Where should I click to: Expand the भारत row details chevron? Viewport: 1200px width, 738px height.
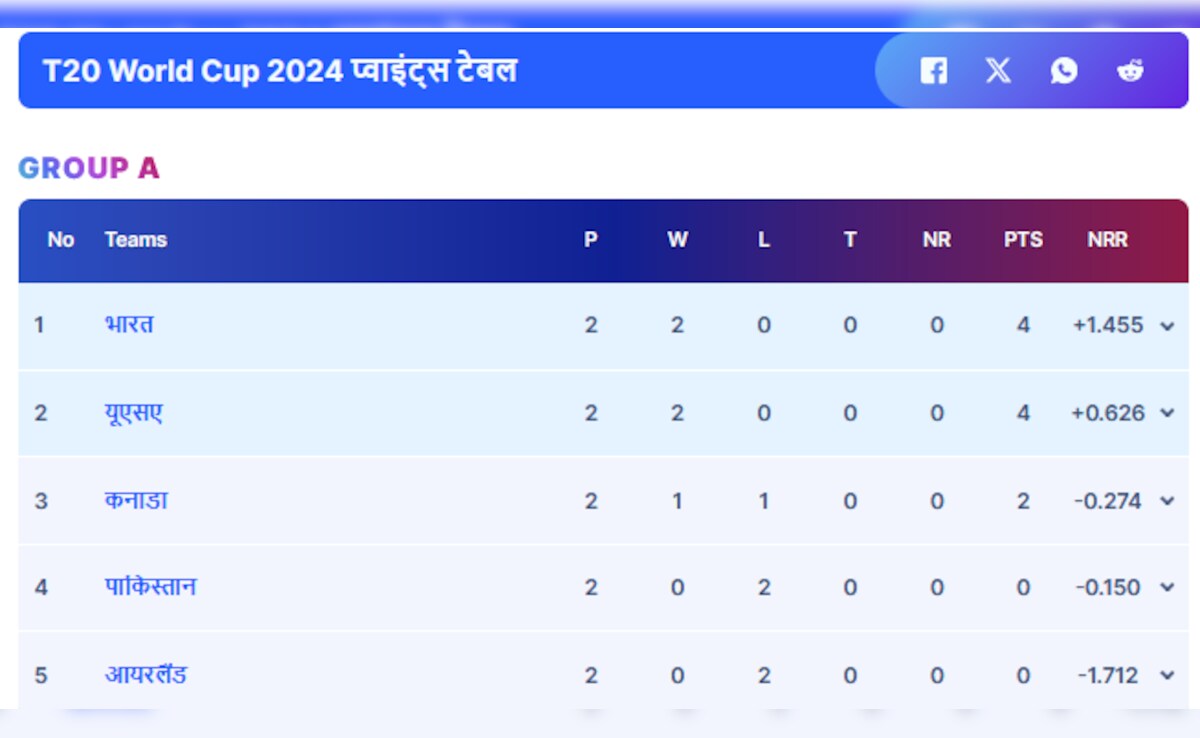coord(1167,326)
